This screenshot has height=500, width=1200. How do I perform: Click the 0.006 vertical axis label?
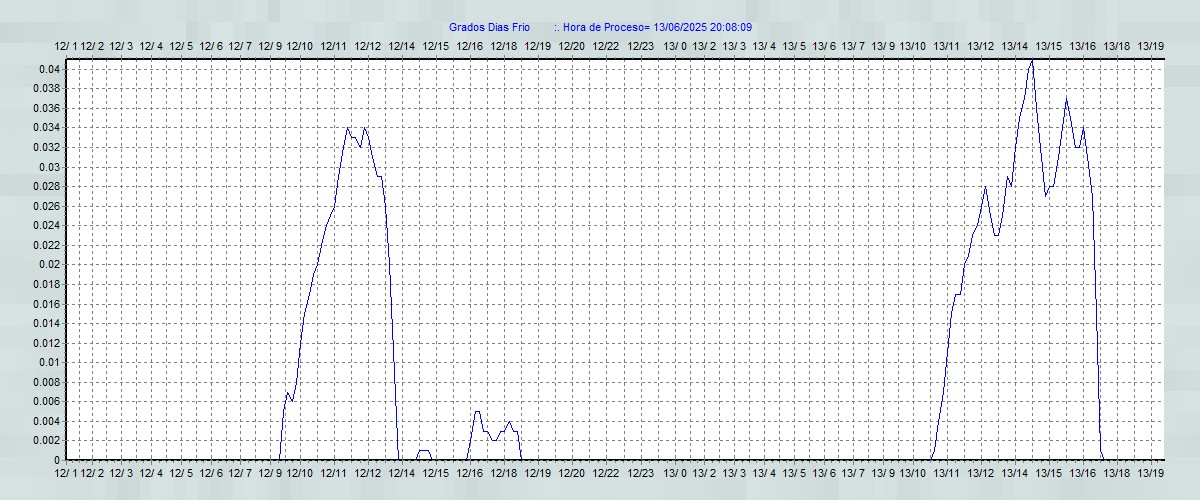pos(45,401)
